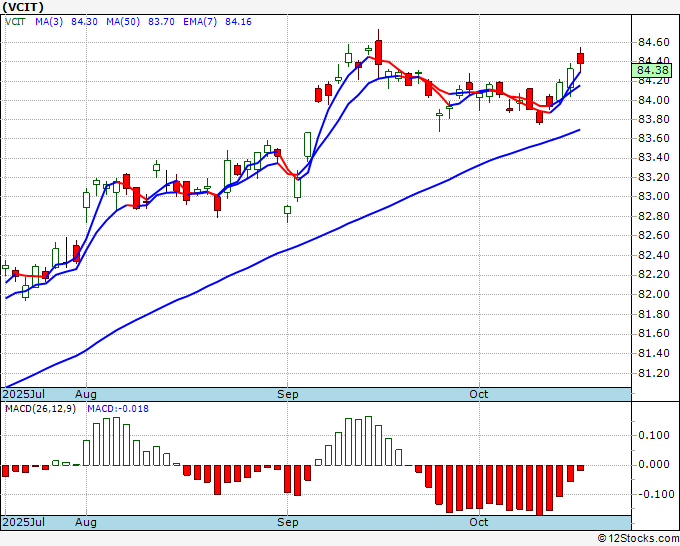Image resolution: width=680 pixels, height=546 pixels.
Task: Click the MACD:-0.018 value readout
Action: click(118, 409)
